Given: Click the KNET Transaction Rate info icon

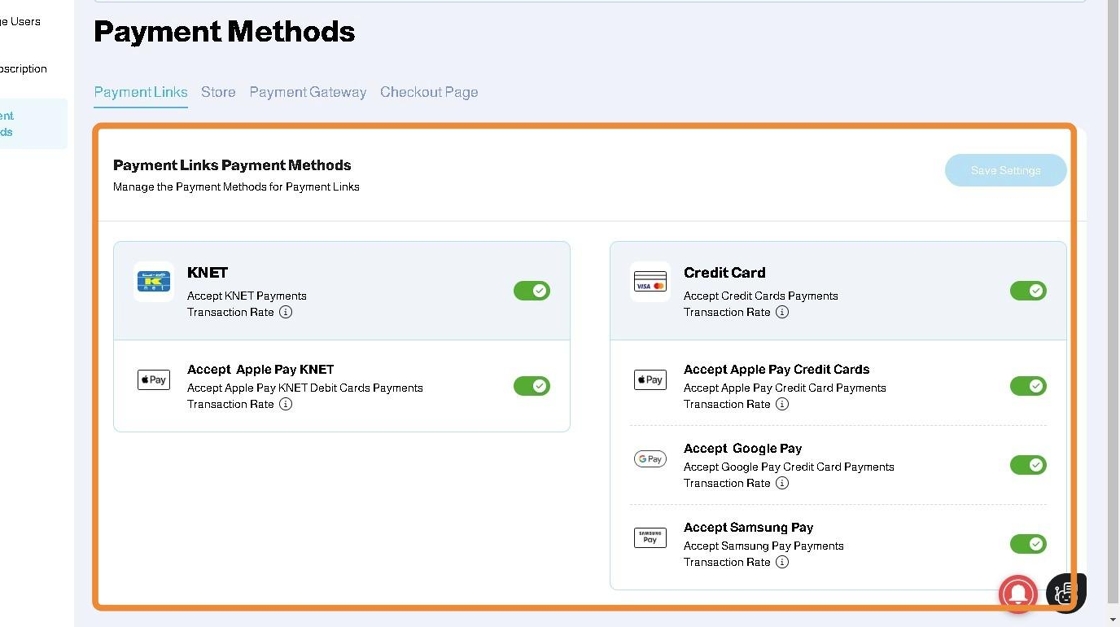Looking at the screenshot, I should click(x=286, y=312).
